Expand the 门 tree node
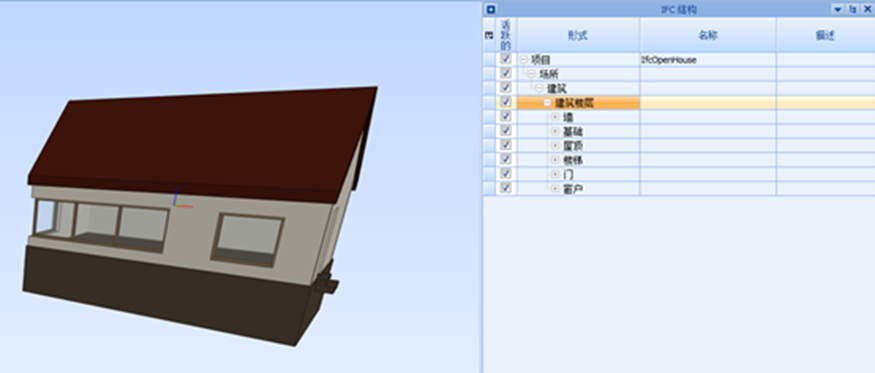The height and width of the screenshot is (373, 875). pyautogui.click(x=555, y=174)
